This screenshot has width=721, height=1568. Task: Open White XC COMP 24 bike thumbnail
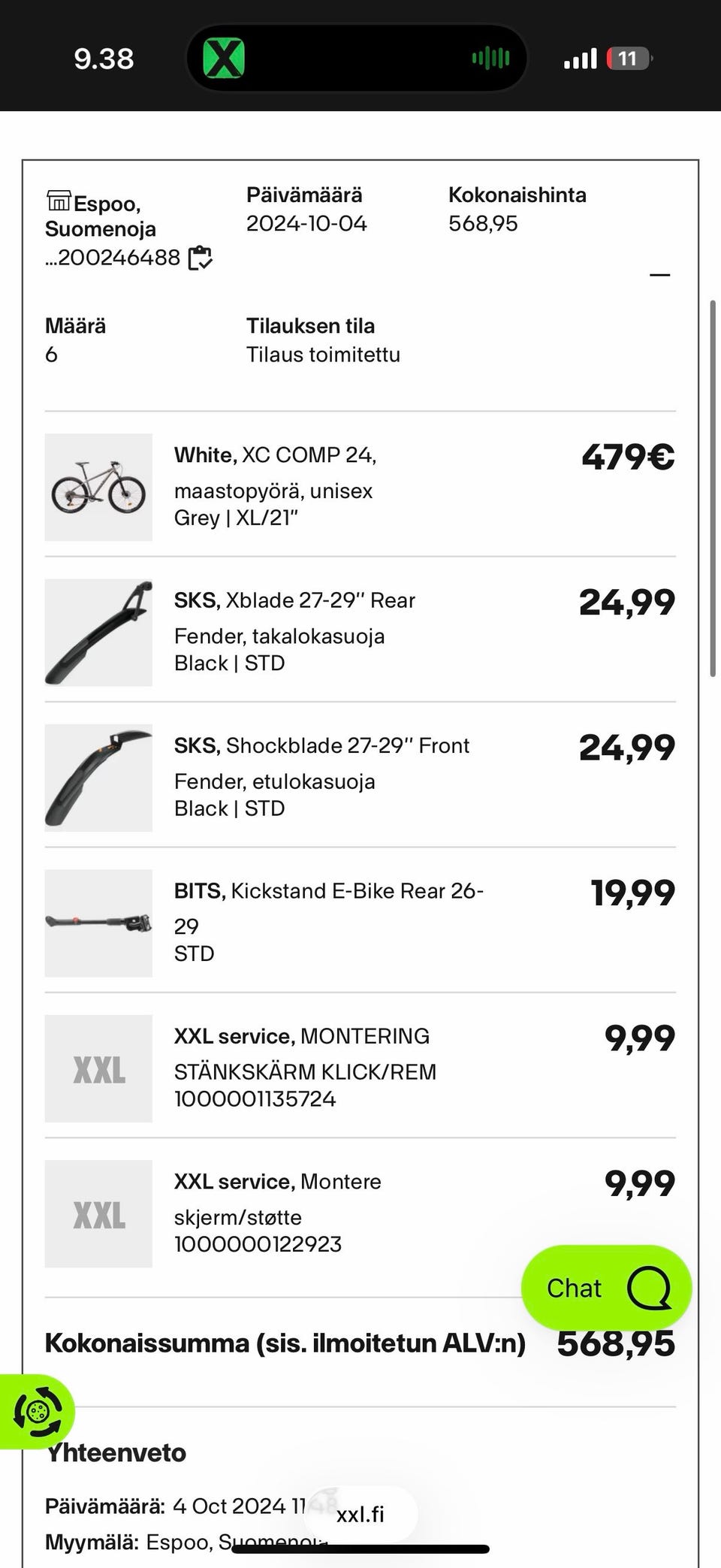tap(98, 487)
